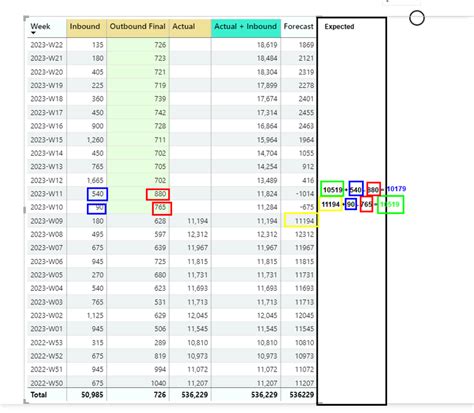This screenshot has height=413, width=474.
Task: Click the Forecast value 1869 in W22
Action: [x=306, y=45]
